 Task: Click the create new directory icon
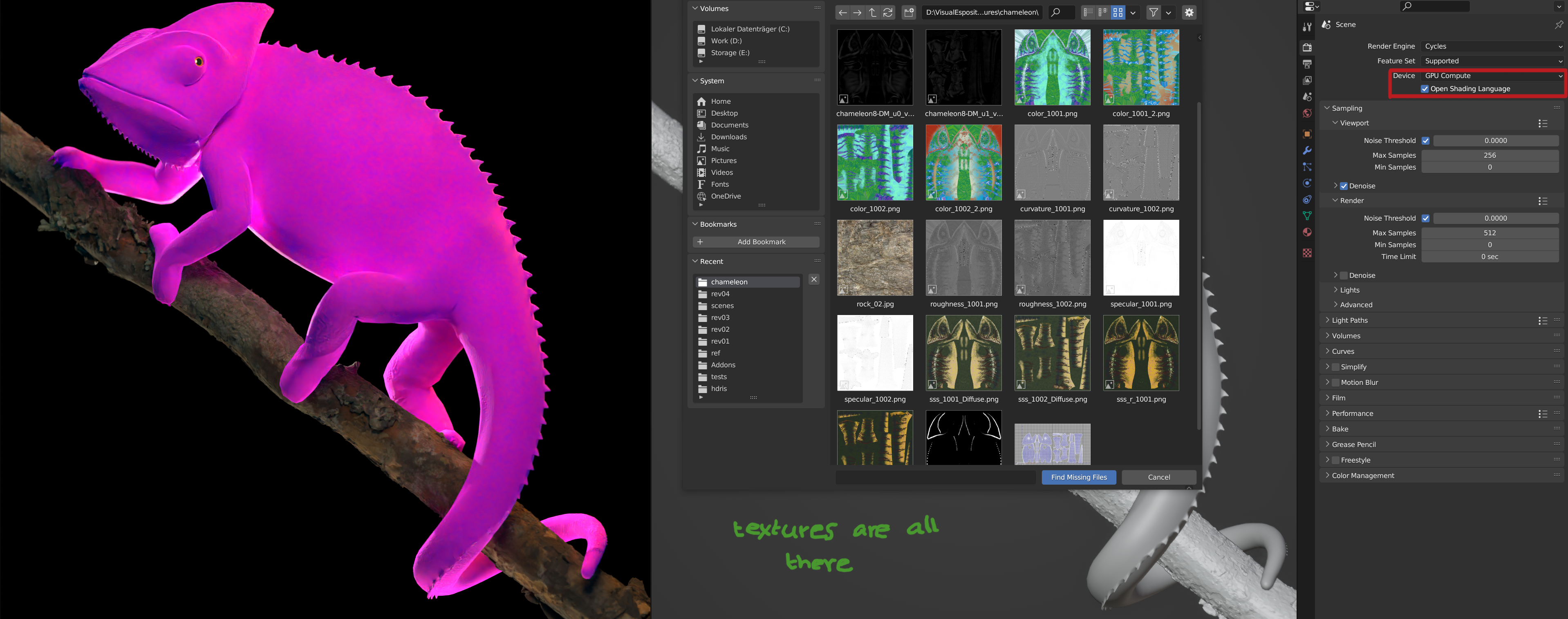tap(909, 12)
